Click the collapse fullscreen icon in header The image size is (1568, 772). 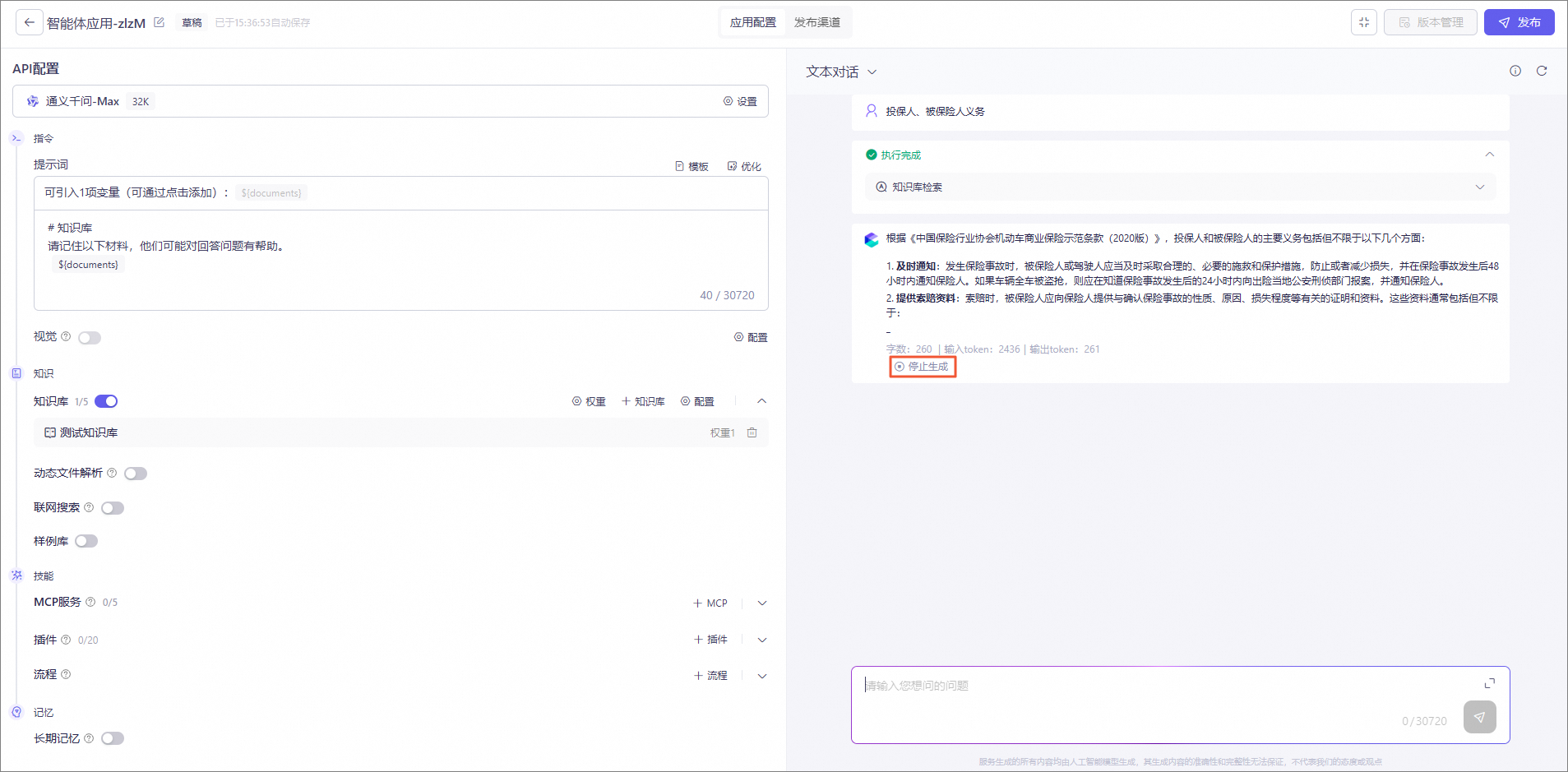(1364, 22)
